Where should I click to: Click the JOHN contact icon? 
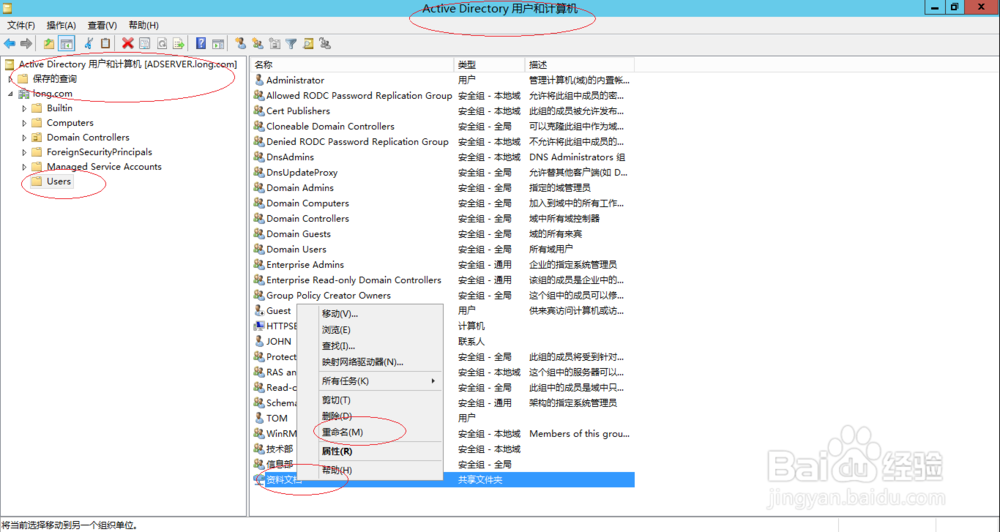[x=259, y=341]
